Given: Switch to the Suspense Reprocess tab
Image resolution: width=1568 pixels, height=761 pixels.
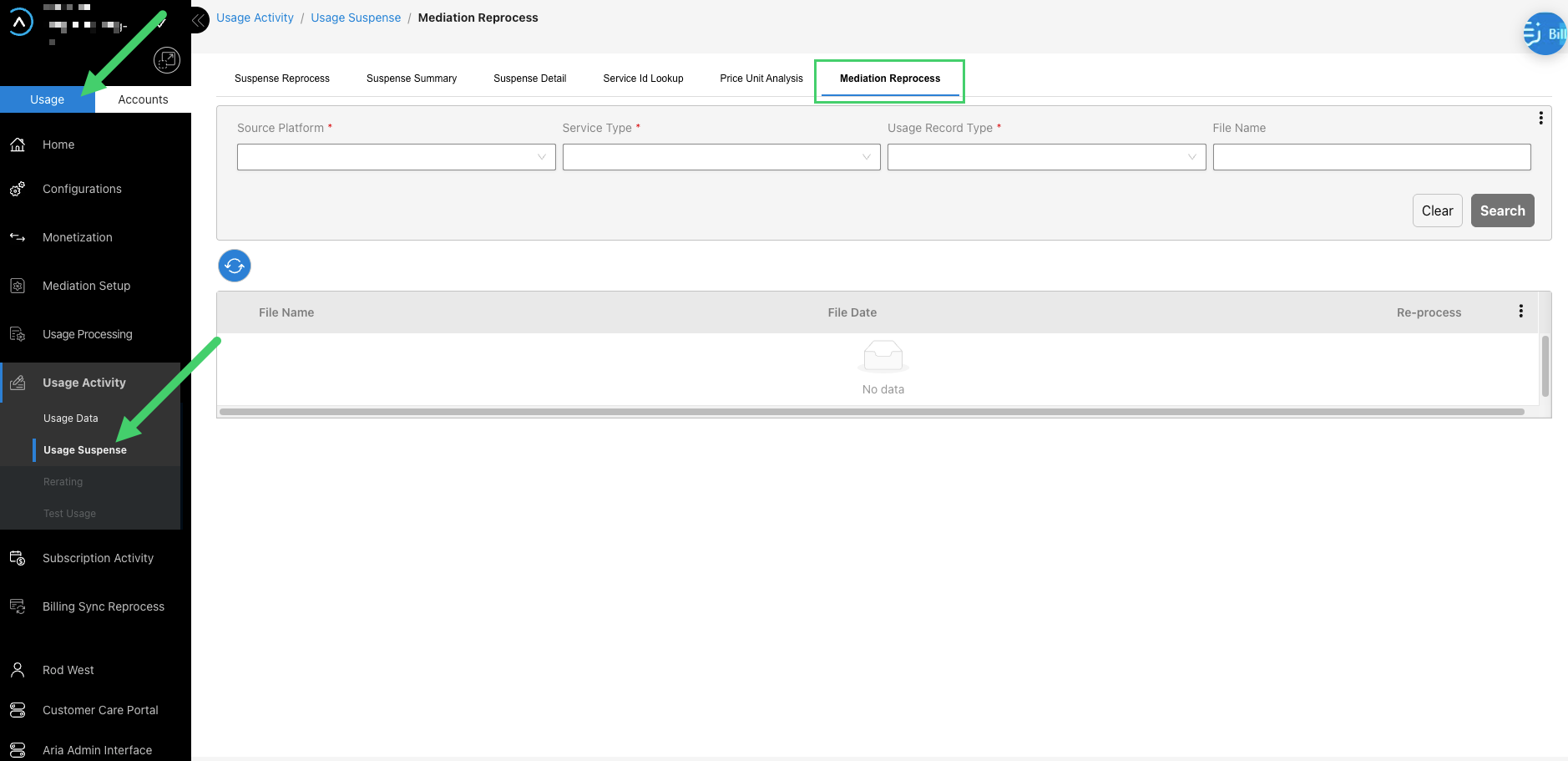Looking at the screenshot, I should point(282,79).
